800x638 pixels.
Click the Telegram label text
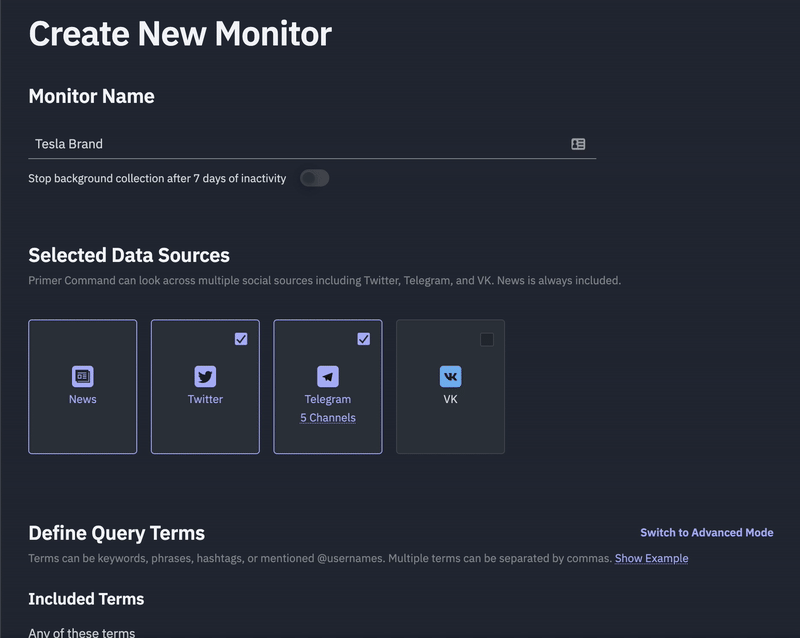click(328, 399)
